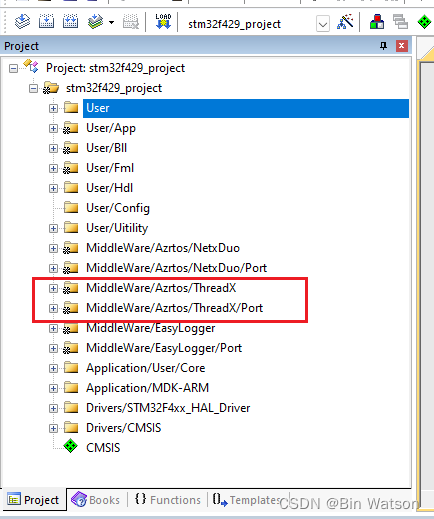The image size is (434, 519).
Task: Select Drivers/STM32F4xx_HAL_Driver tree label
Action: (168, 408)
